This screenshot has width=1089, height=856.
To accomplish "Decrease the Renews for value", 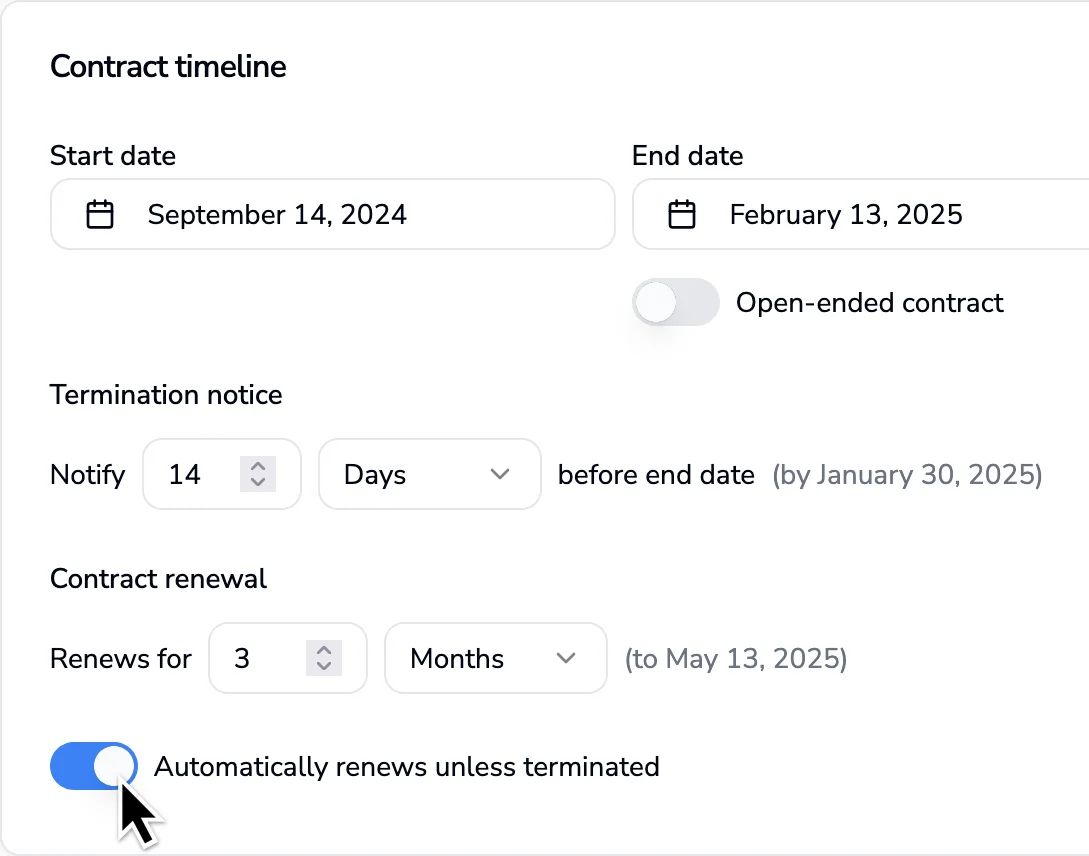I will pyautogui.click(x=323, y=666).
